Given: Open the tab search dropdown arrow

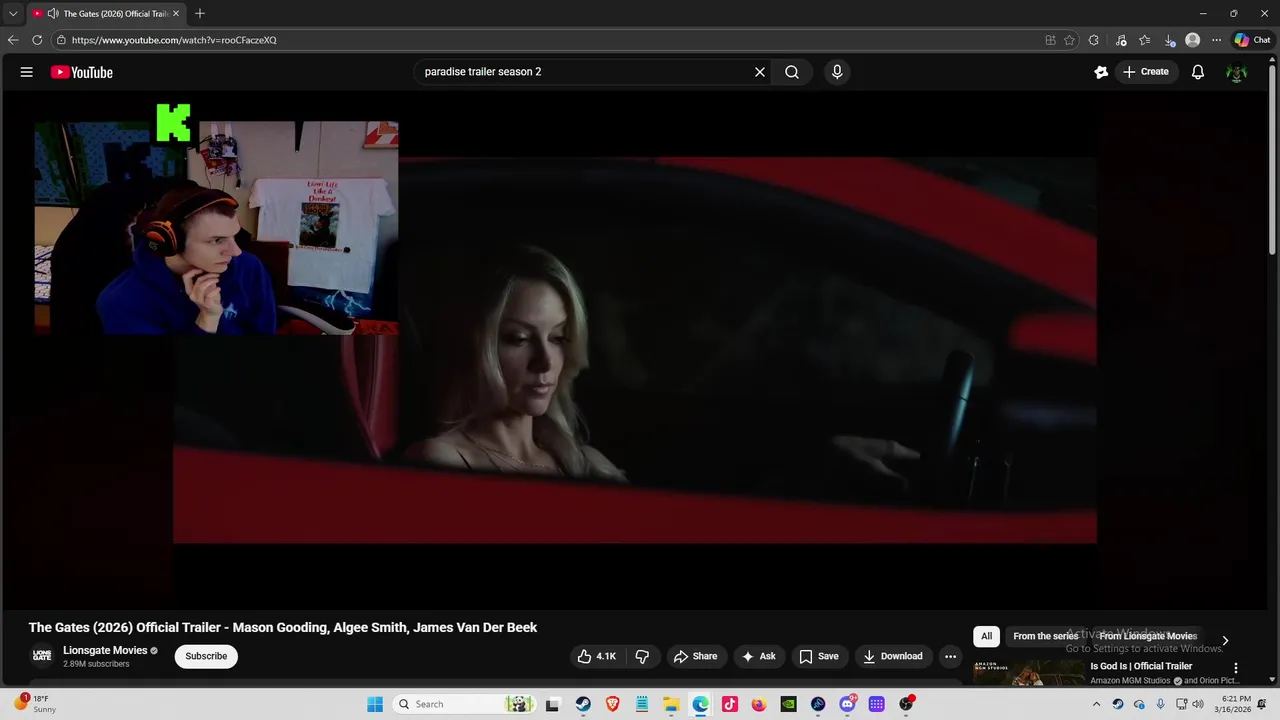Looking at the screenshot, I should (13, 14).
